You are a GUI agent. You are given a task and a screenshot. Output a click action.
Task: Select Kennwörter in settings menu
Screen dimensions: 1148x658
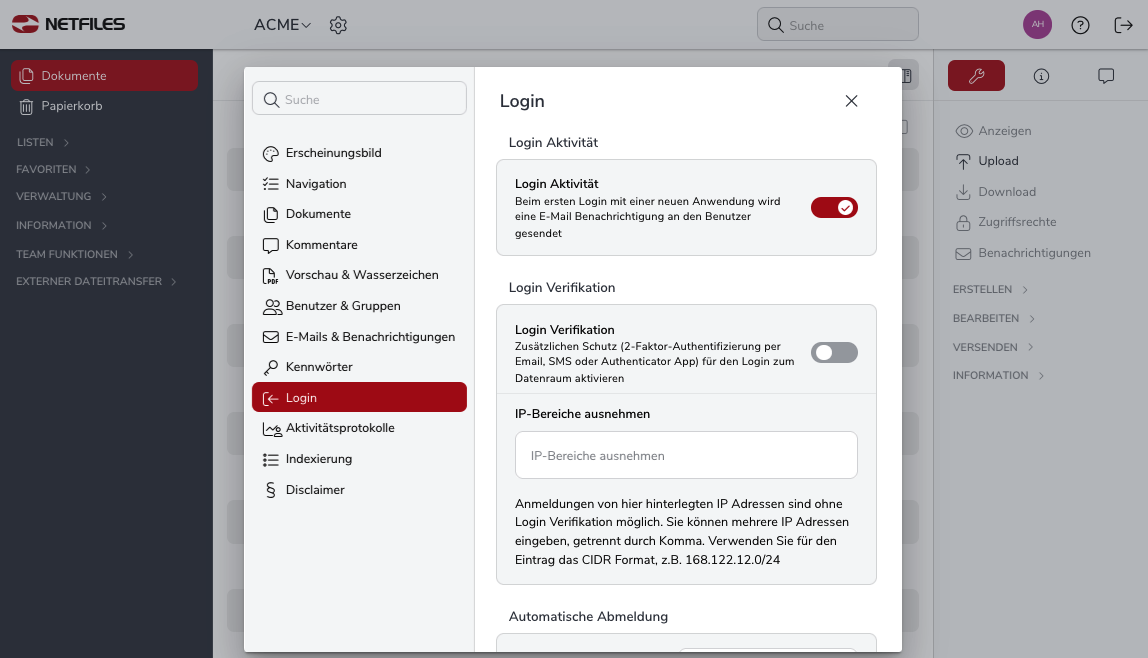(319, 367)
